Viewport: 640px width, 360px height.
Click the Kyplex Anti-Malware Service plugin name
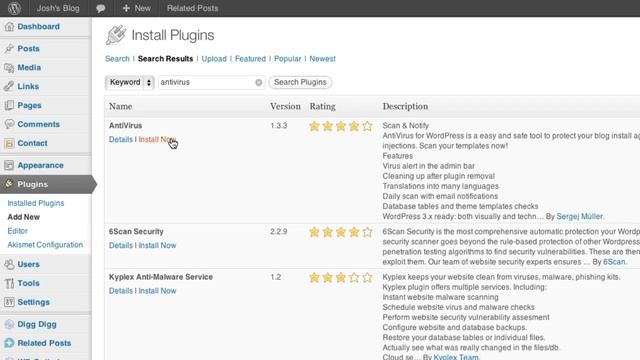tap(161, 277)
